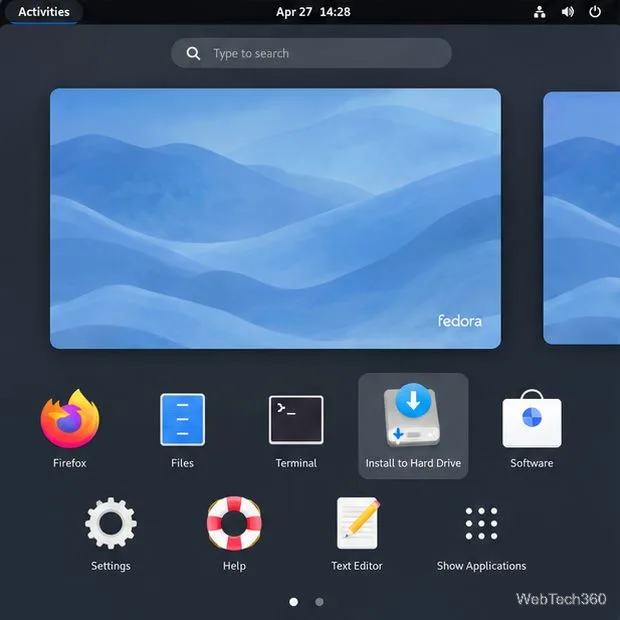Select the main Fedora workspace thumbnail

tap(275, 218)
